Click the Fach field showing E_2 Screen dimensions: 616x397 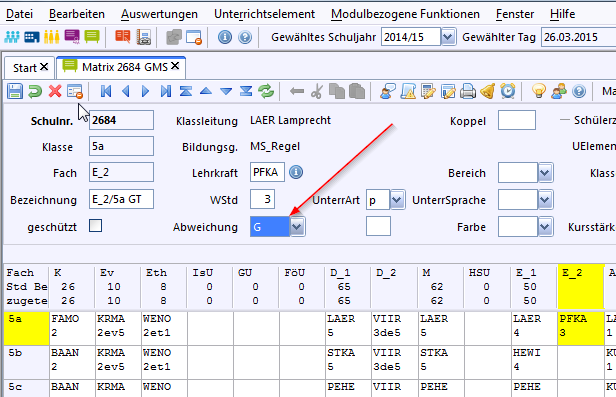click(x=121, y=172)
